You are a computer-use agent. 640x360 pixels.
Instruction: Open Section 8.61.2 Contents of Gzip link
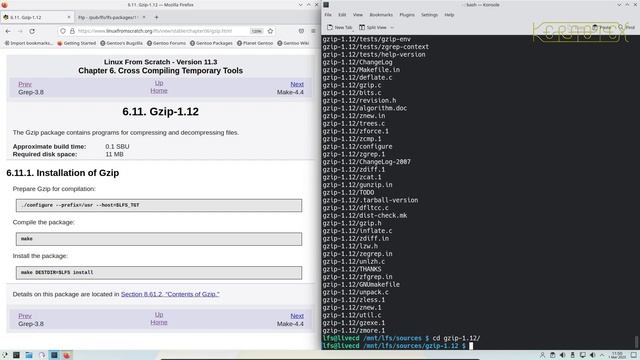(170, 294)
